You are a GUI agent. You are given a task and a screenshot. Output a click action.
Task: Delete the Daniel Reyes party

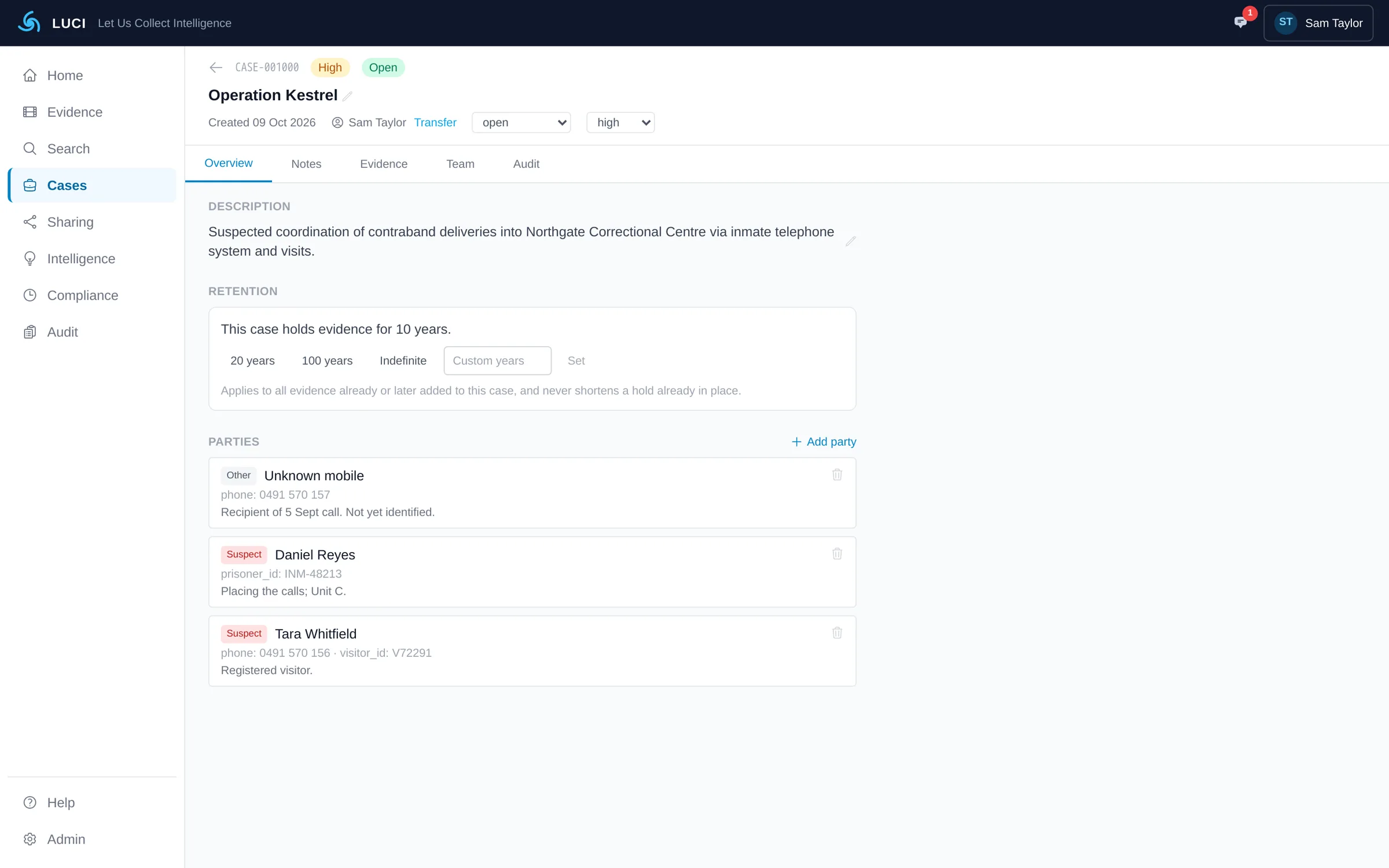tap(837, 554)
